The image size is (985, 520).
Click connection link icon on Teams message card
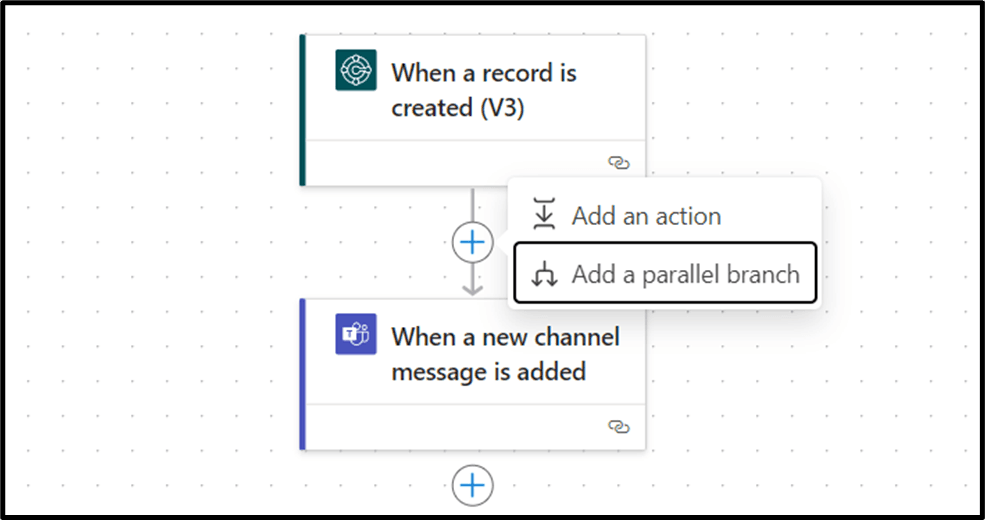pos(619,427)
